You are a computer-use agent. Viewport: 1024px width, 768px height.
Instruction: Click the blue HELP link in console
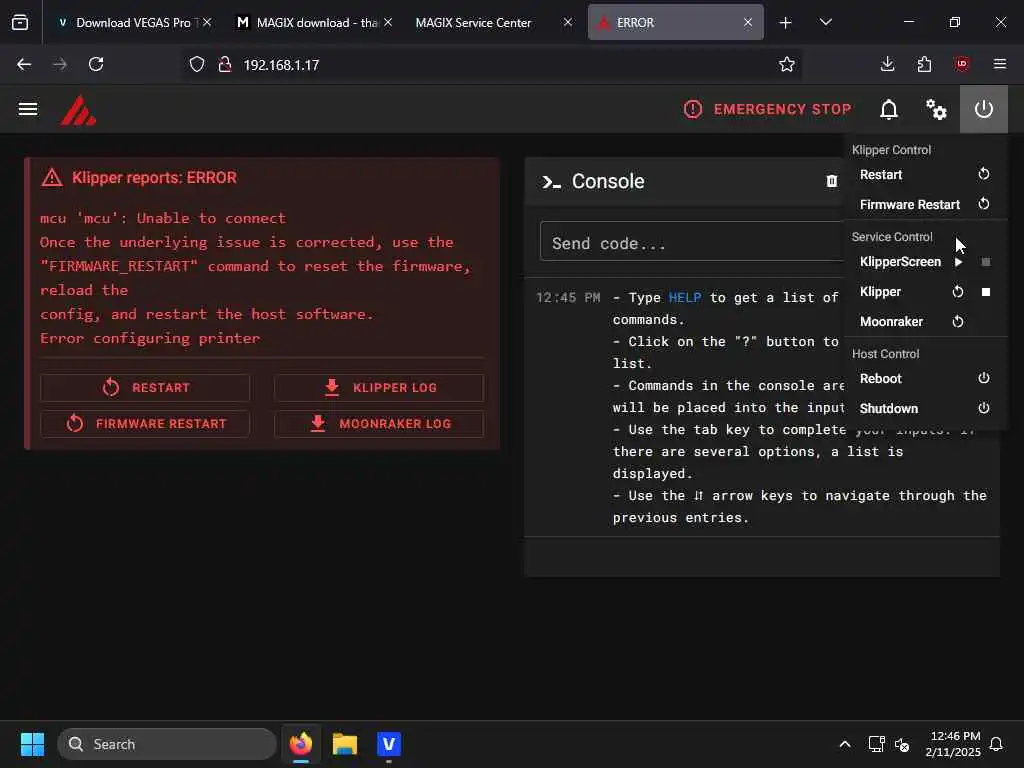[x=684, y=298]
